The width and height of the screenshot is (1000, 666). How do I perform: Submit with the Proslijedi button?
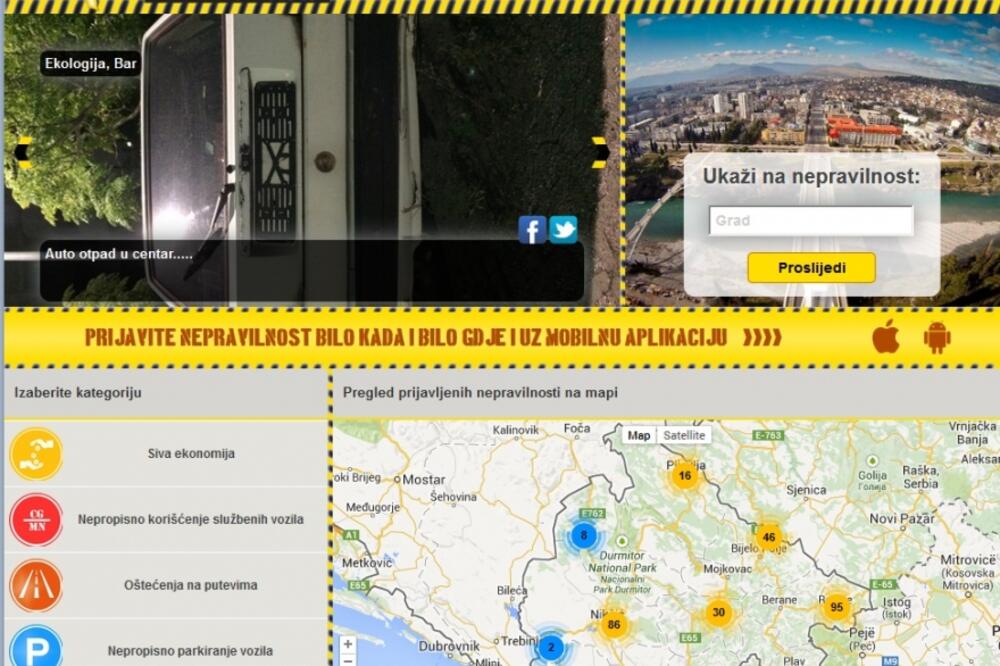click(x=810, y=267)
